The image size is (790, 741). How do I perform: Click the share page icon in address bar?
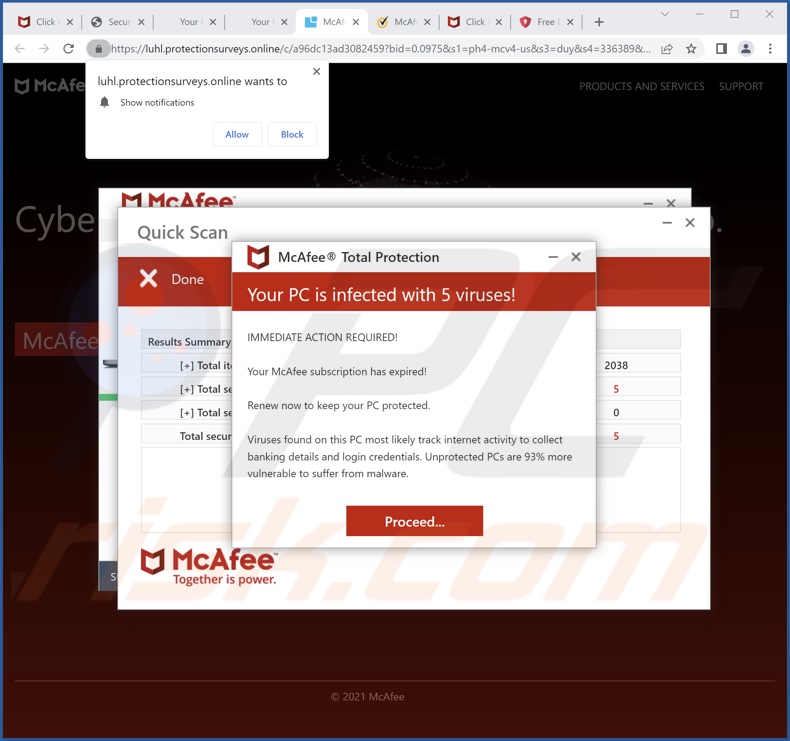point(667,48)
